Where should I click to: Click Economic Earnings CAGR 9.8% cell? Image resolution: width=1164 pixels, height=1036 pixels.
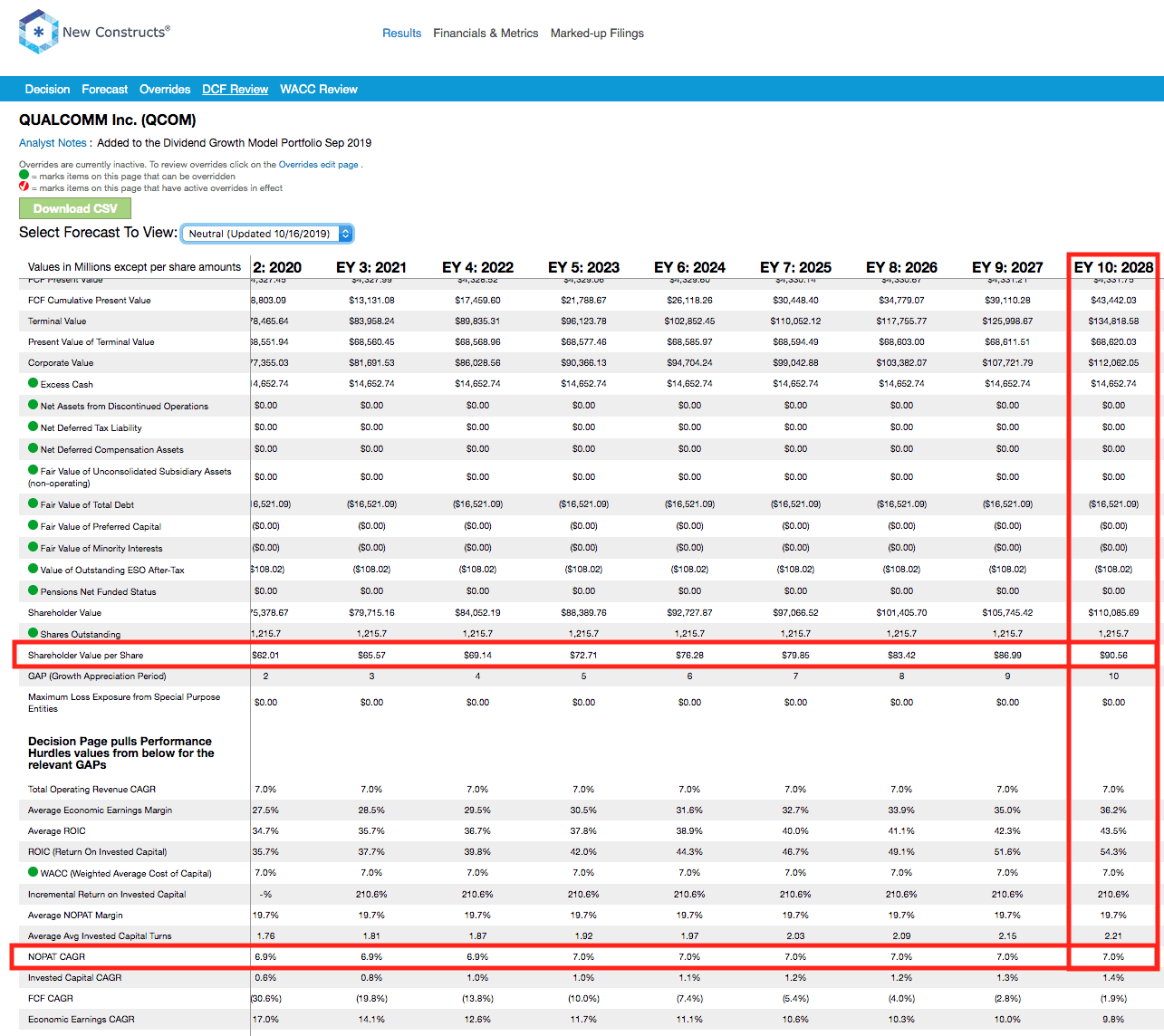coord(1113,1019)
